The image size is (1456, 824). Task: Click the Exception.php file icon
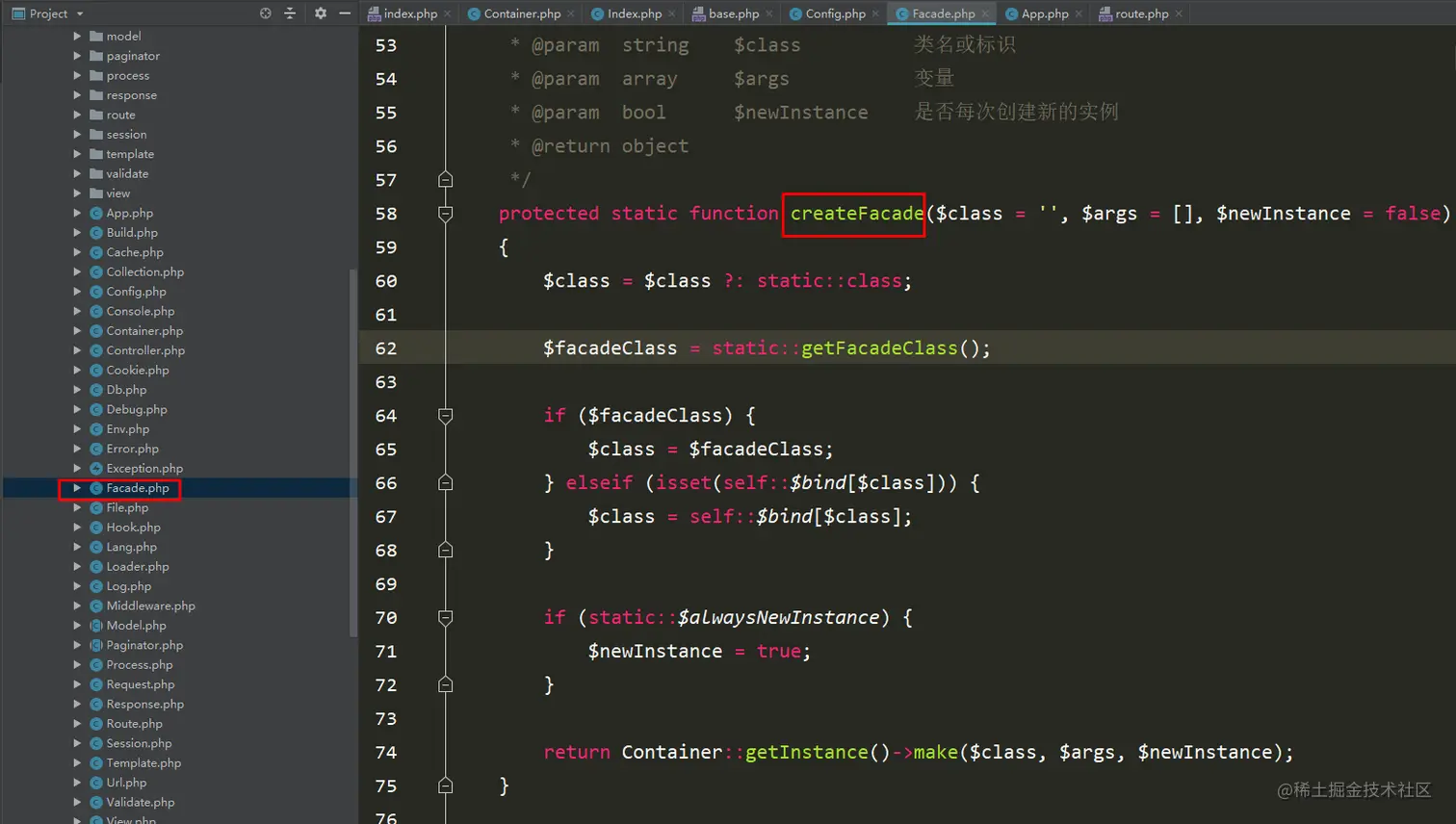point(96,468)
